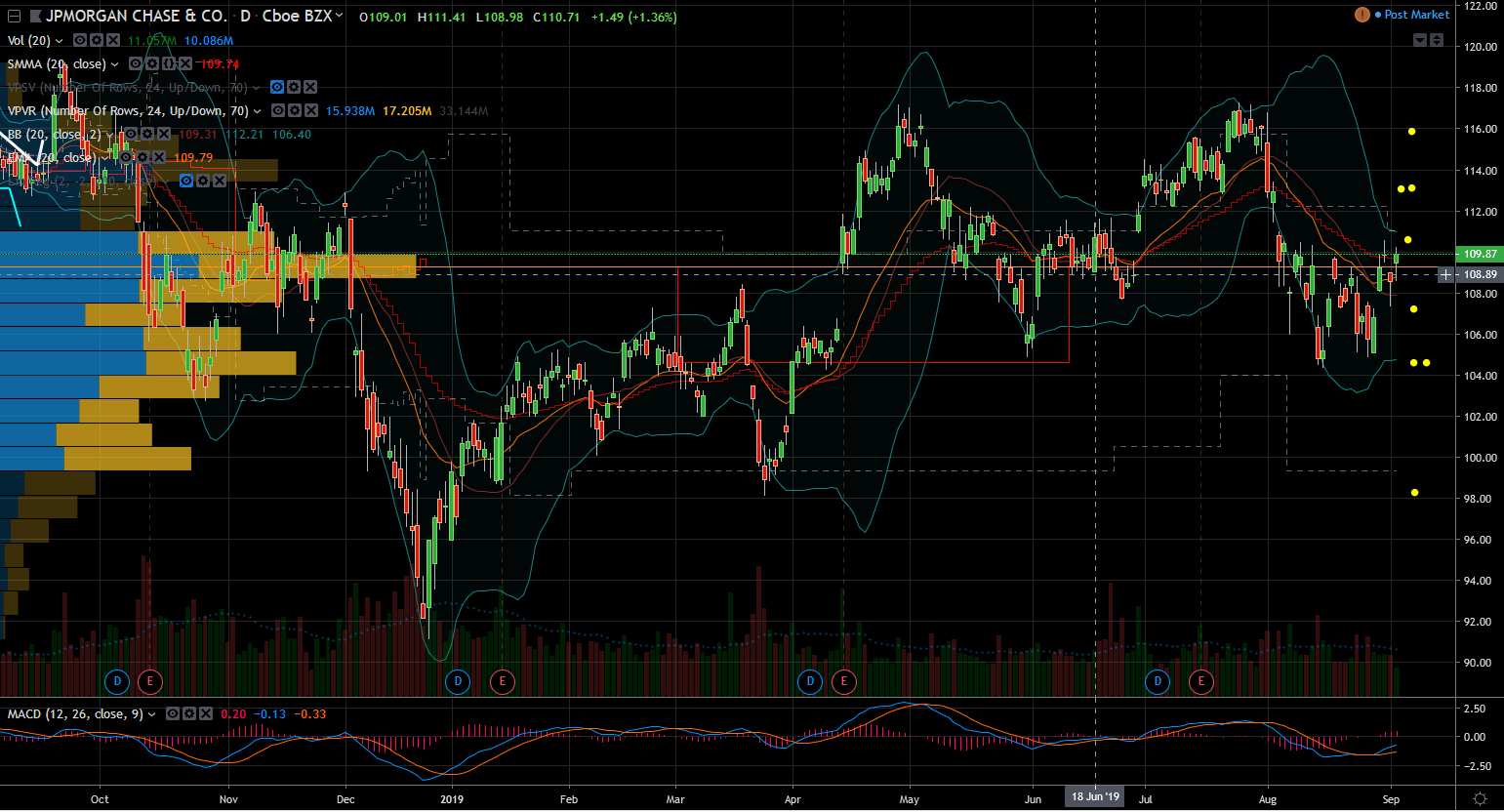
Task: Click the pane maximize up-down arrows button
Action: click(x=1437, y=40)
